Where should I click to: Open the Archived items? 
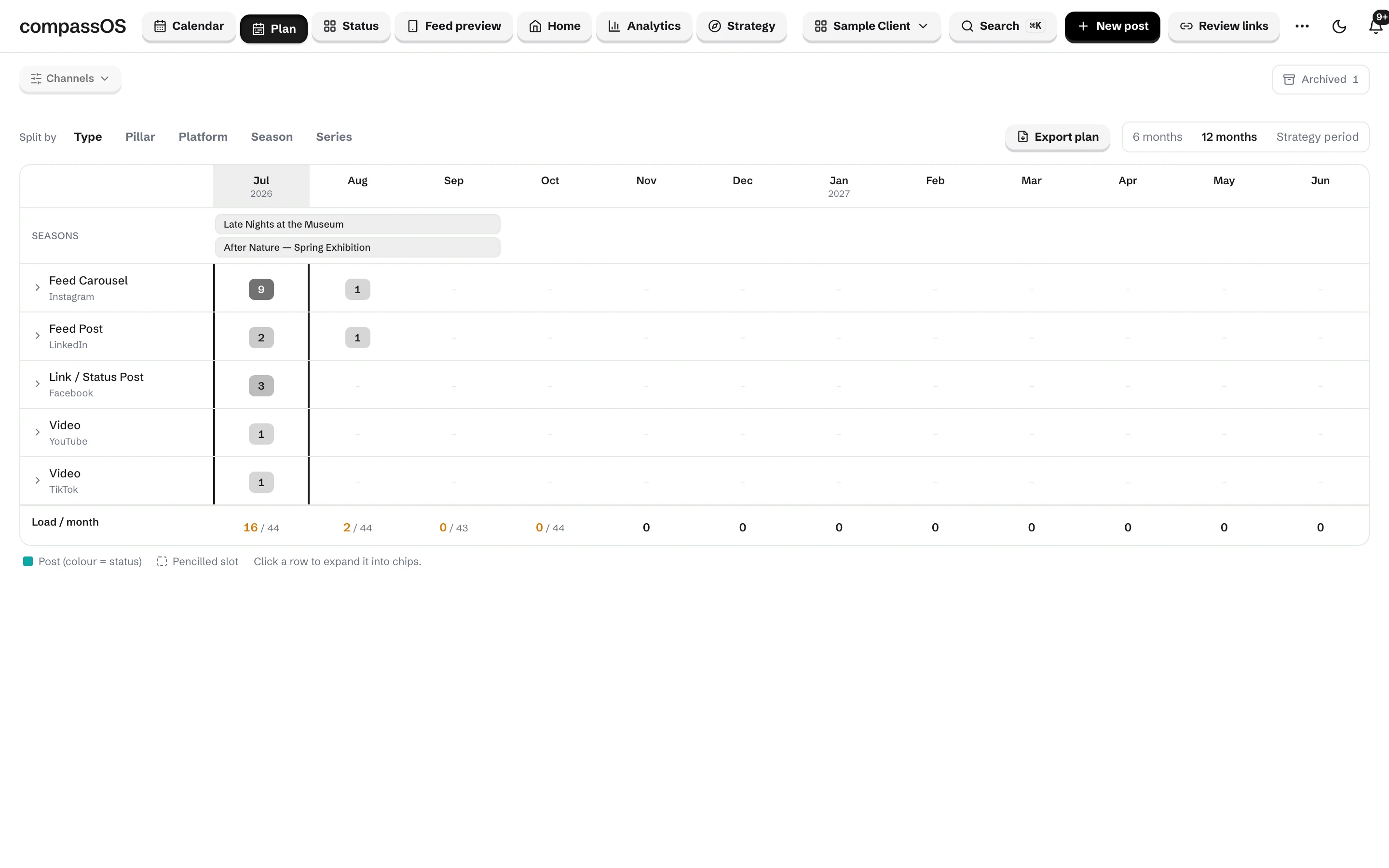tap(1320, 79)
